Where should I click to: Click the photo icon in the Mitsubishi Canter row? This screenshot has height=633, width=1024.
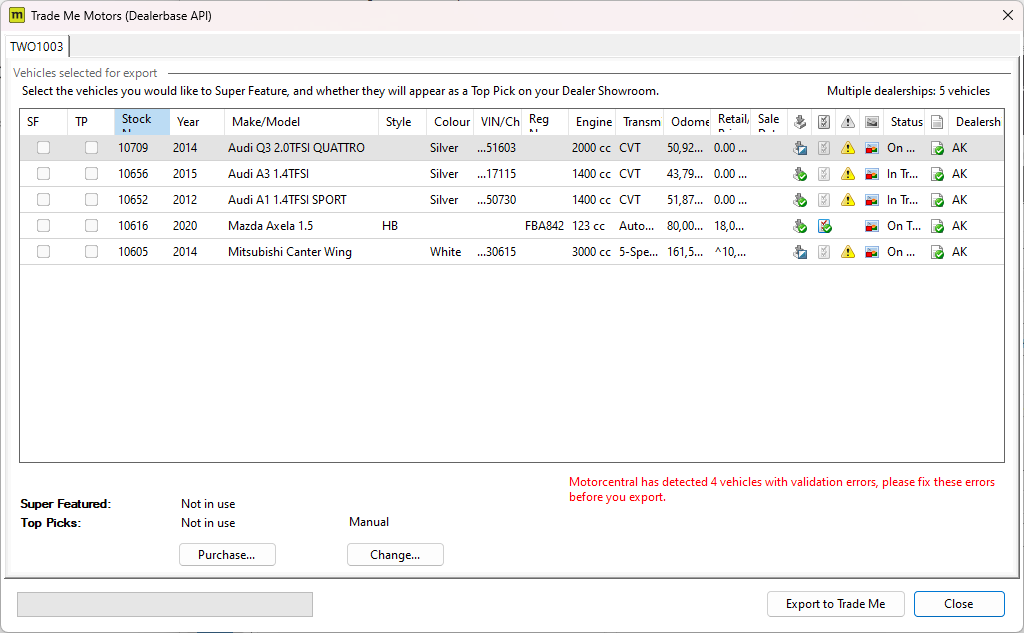(872, 252)
